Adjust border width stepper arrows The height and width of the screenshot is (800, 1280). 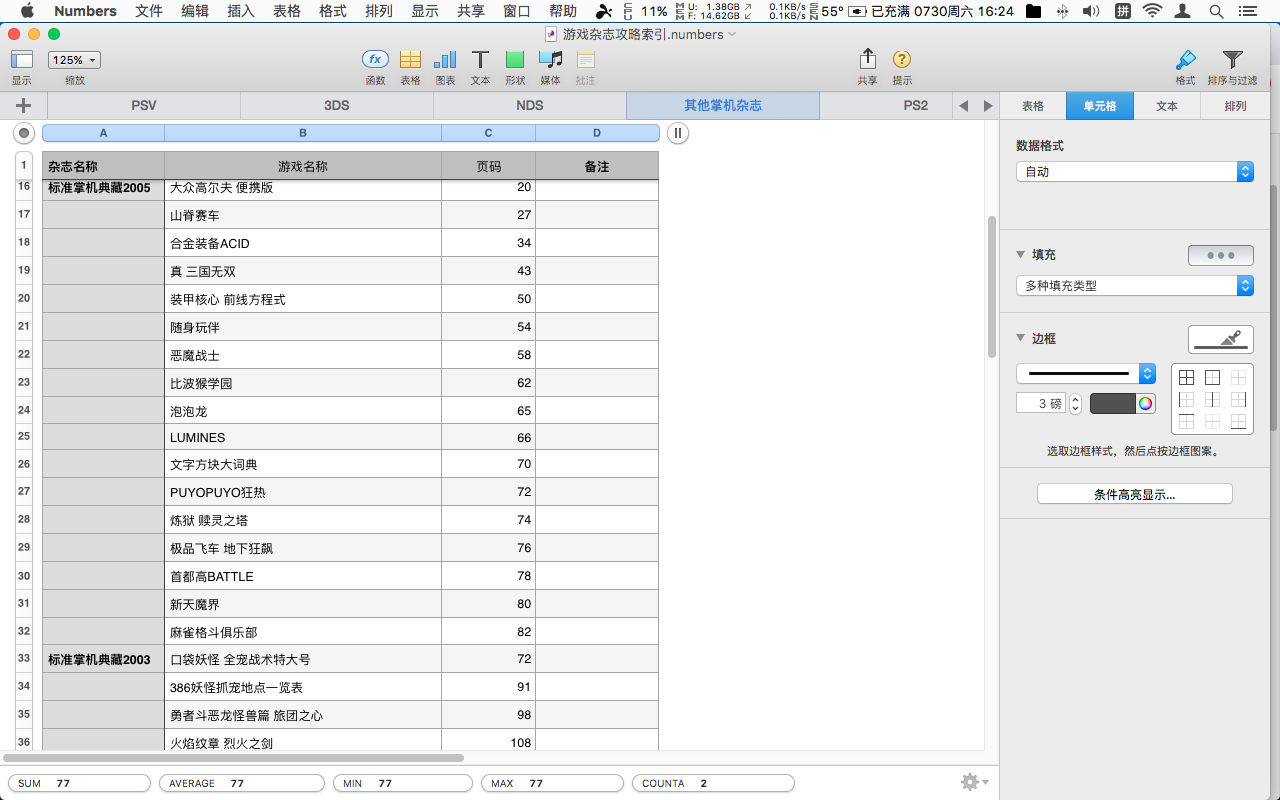(1075, 403)
